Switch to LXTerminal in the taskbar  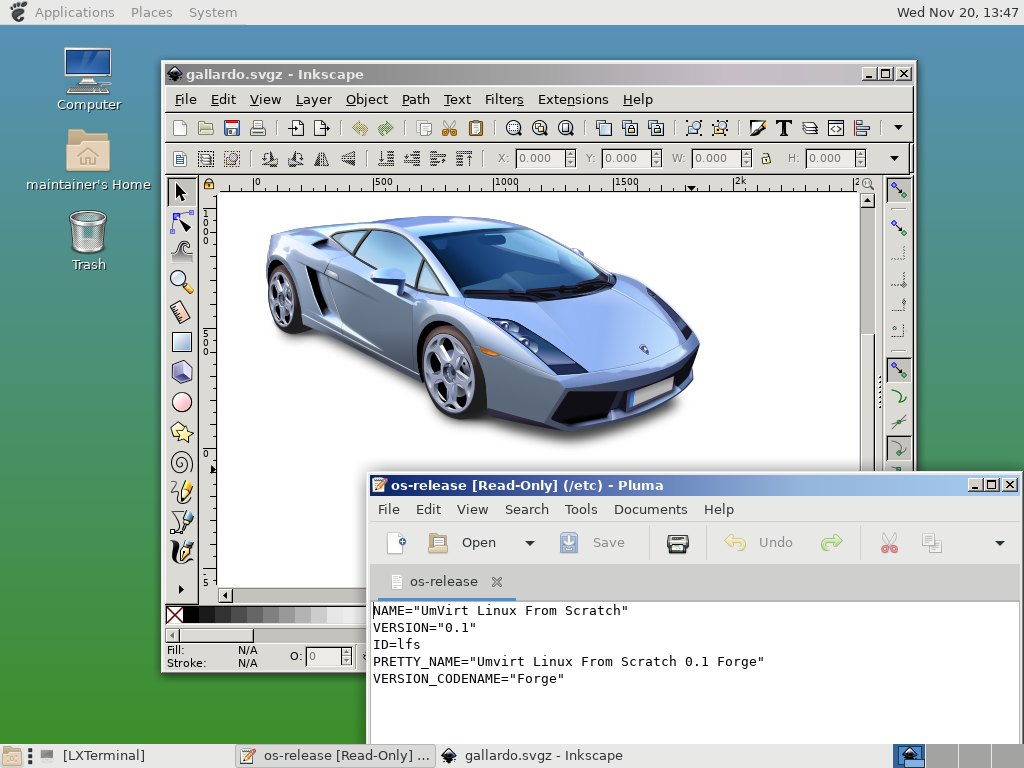point(94,756)
